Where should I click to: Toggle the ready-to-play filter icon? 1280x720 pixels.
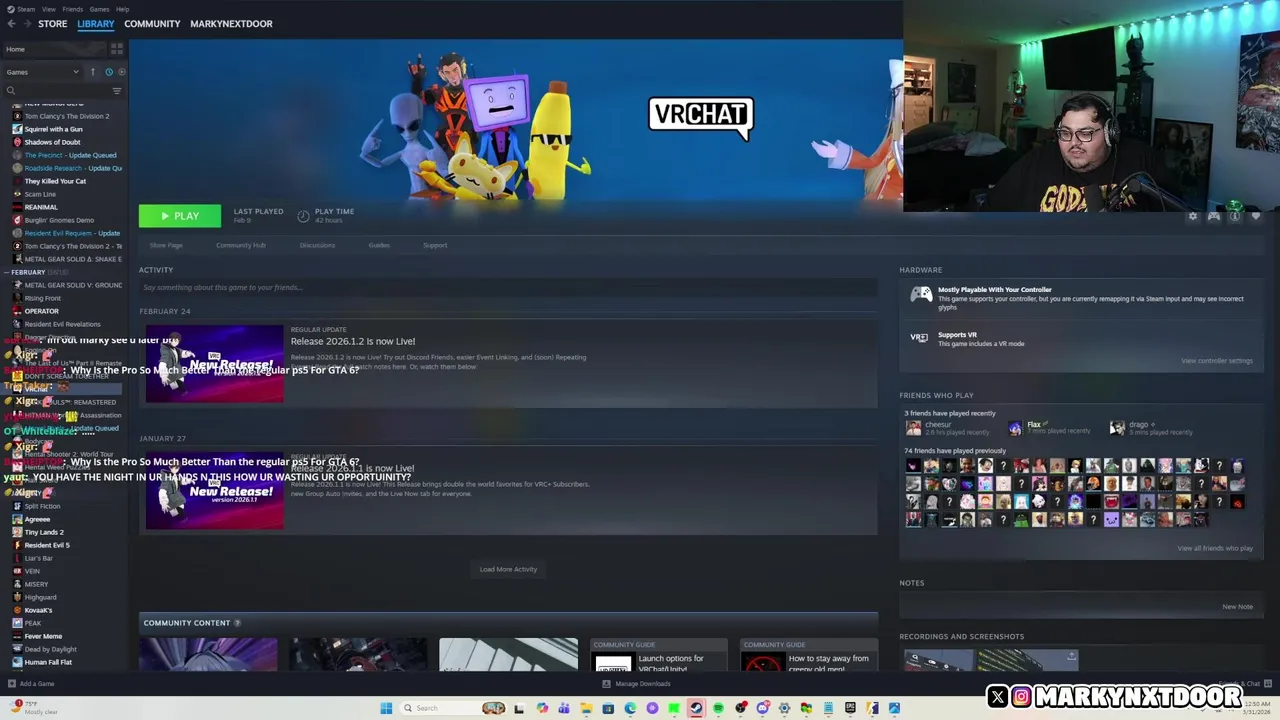[122, 72]
